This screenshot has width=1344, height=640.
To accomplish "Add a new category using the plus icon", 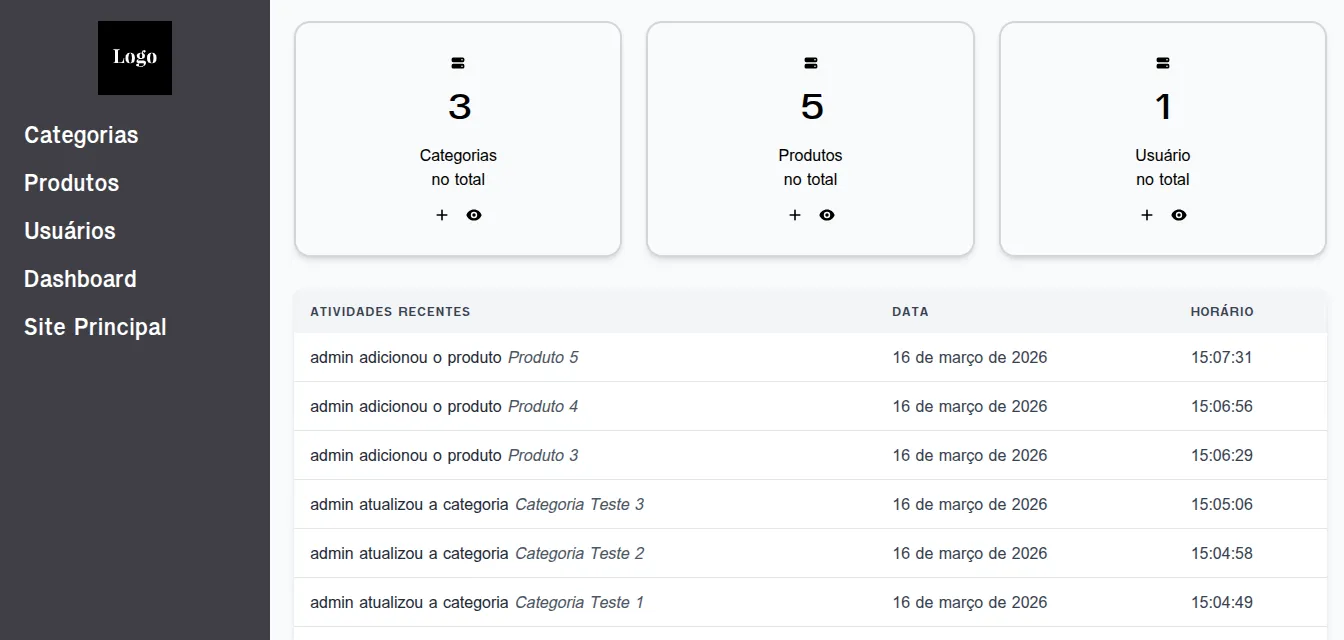I will coord(441,214).
